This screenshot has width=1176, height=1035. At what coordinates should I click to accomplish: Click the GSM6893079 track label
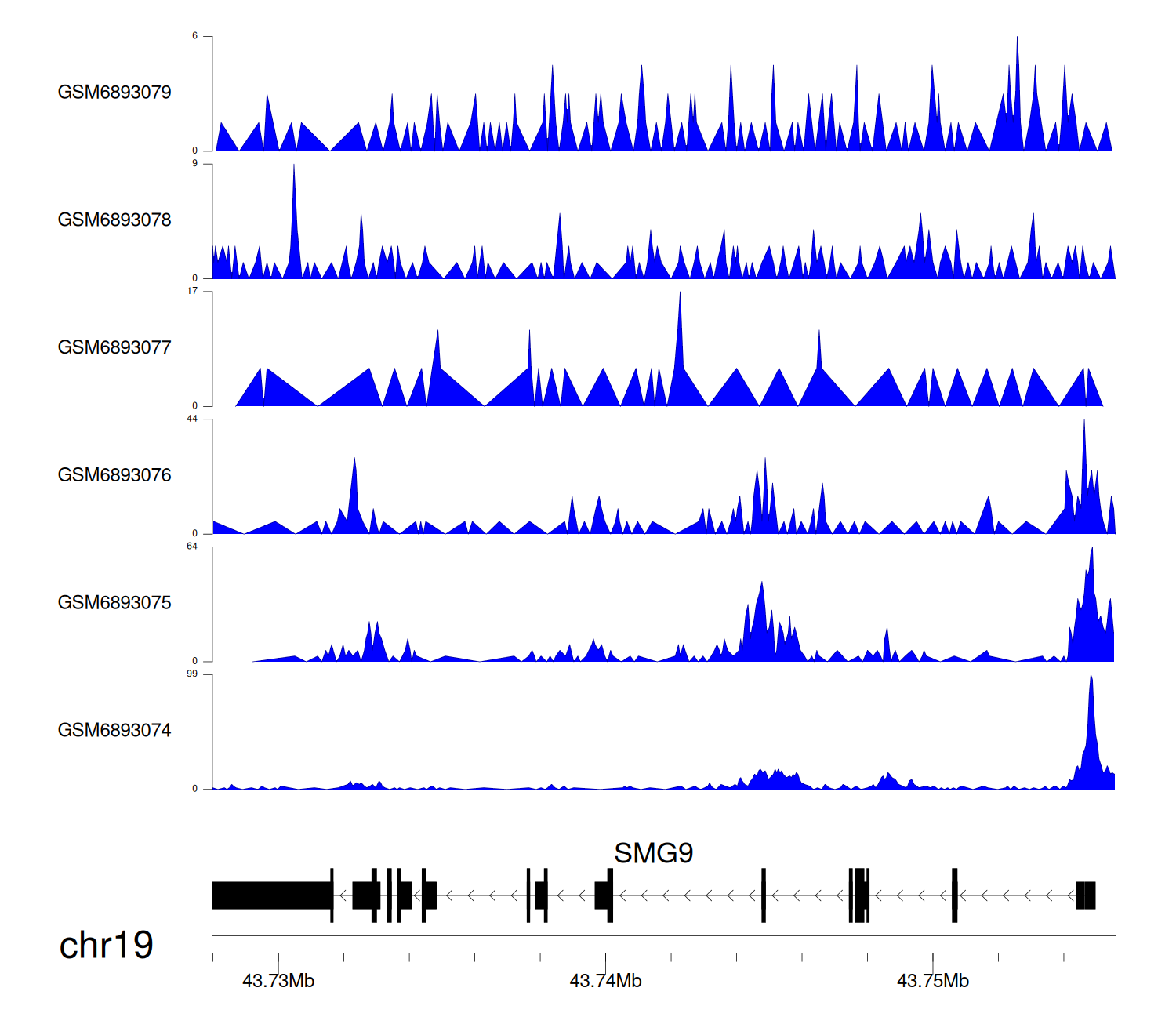pos(114,93)
